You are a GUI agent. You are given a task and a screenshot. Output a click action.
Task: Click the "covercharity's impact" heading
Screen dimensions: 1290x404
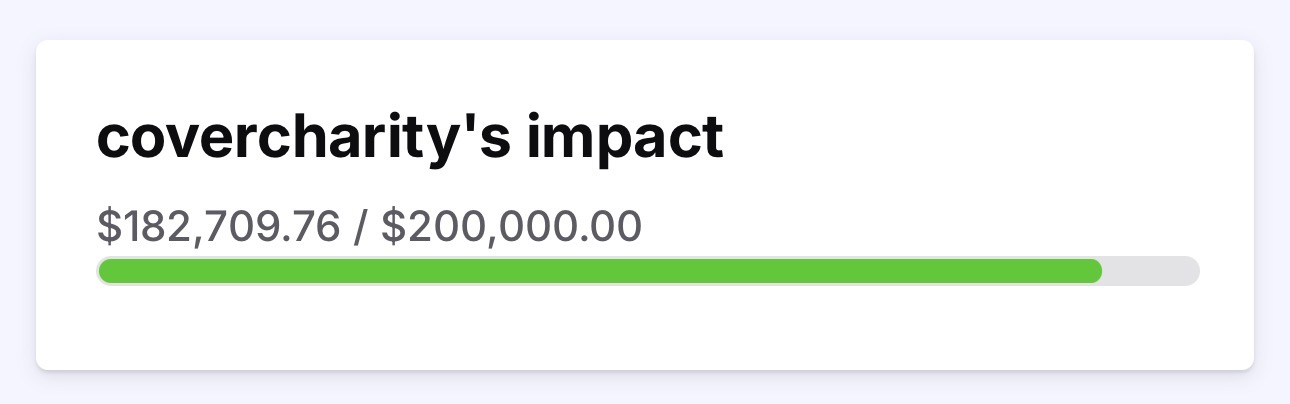click(x=409, y=139)
